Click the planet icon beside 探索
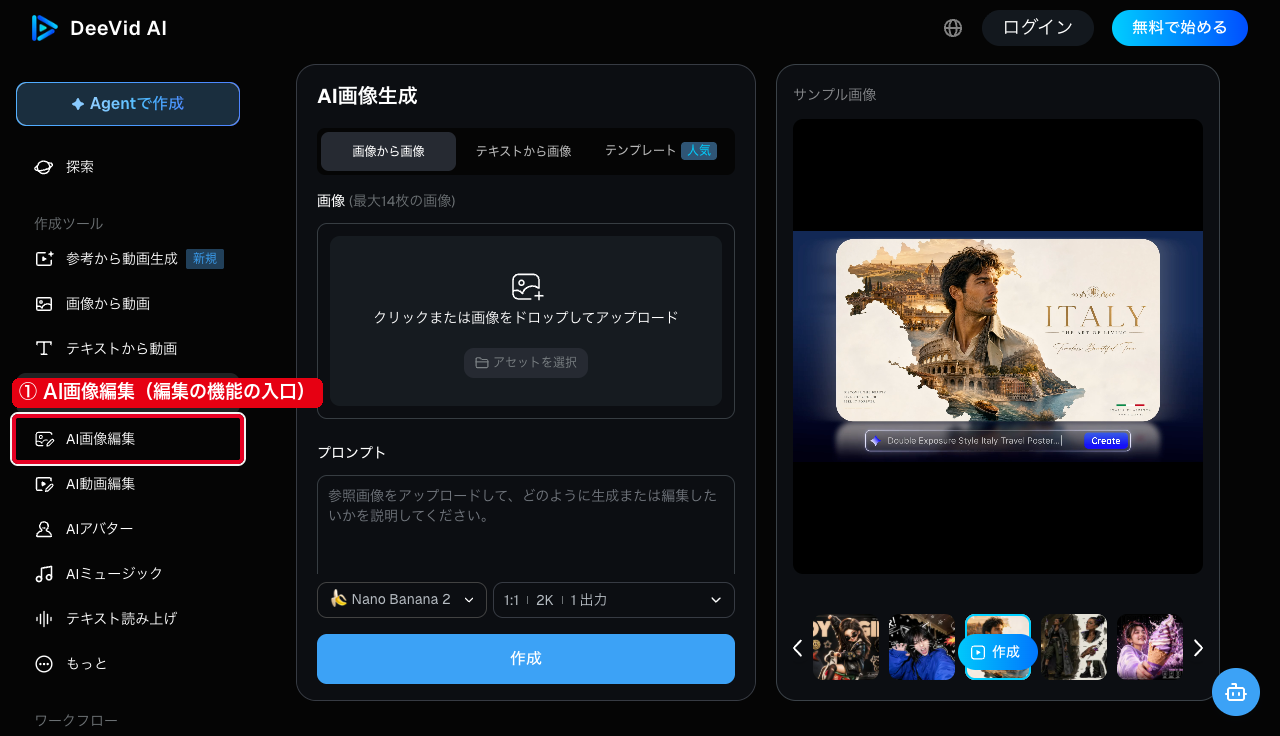This screenshot has height=736, width=1280. pos(44,167)
